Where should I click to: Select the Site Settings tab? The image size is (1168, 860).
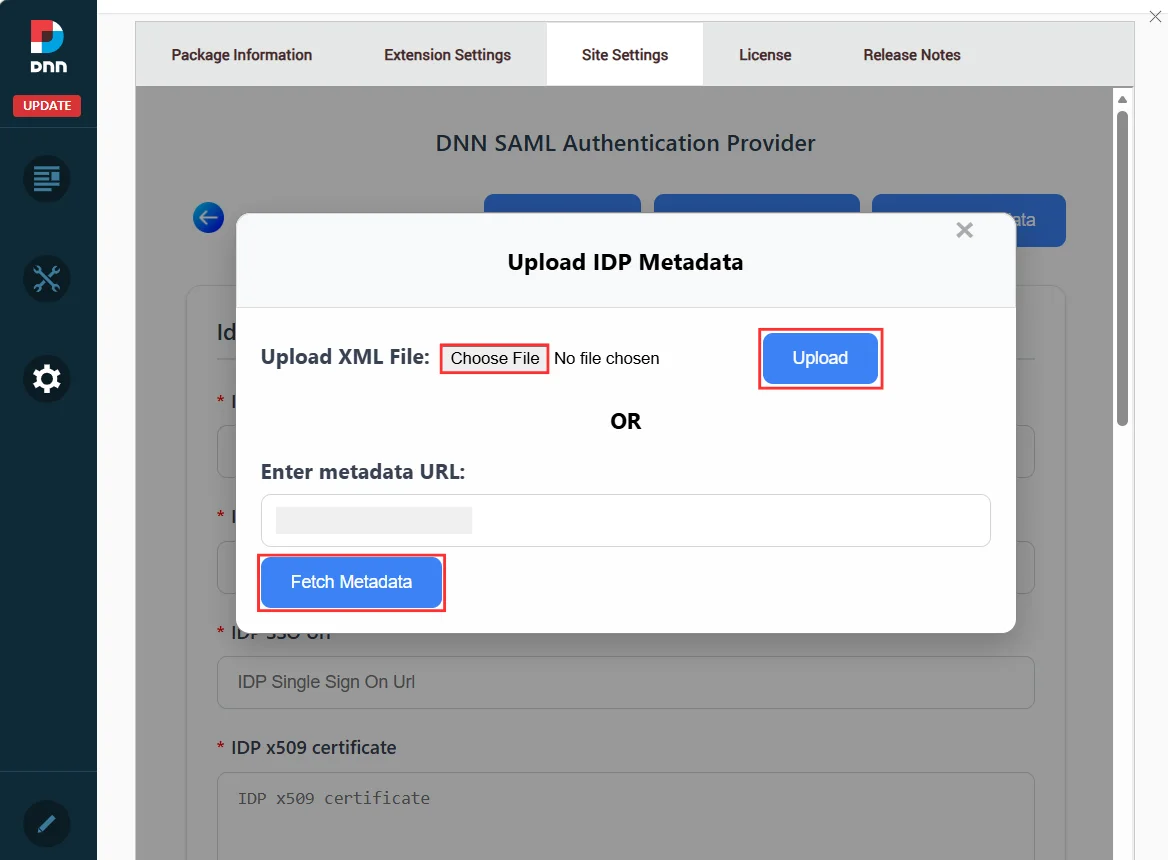625,54
